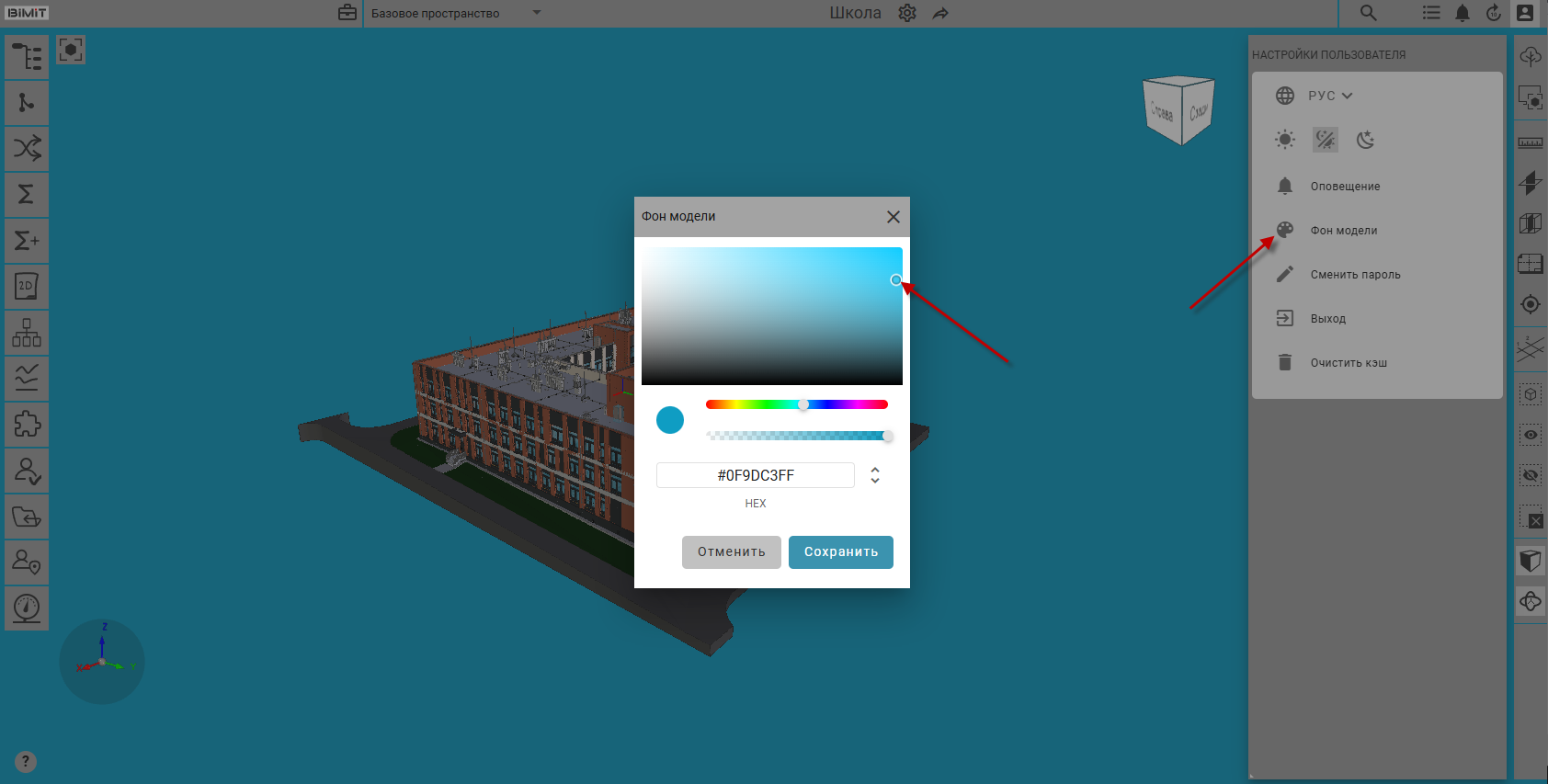Open the plugins puzzle-piece icon
The image size is (1548, 784).
[x=27, y=425]
